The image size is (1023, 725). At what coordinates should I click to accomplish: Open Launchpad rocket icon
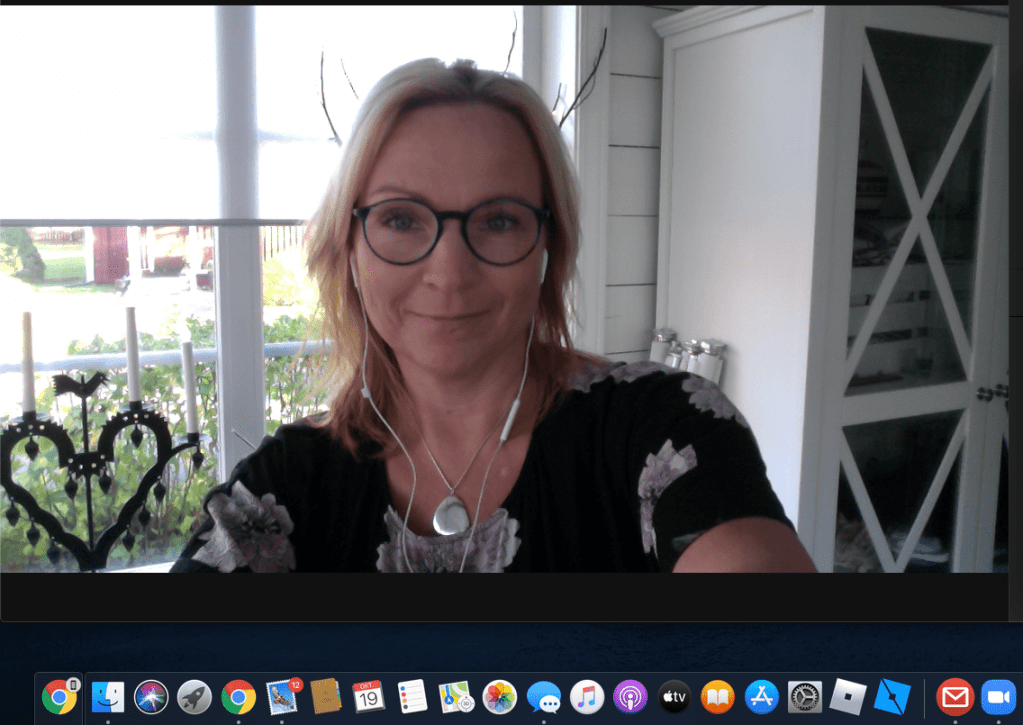(x=194, y=697)
